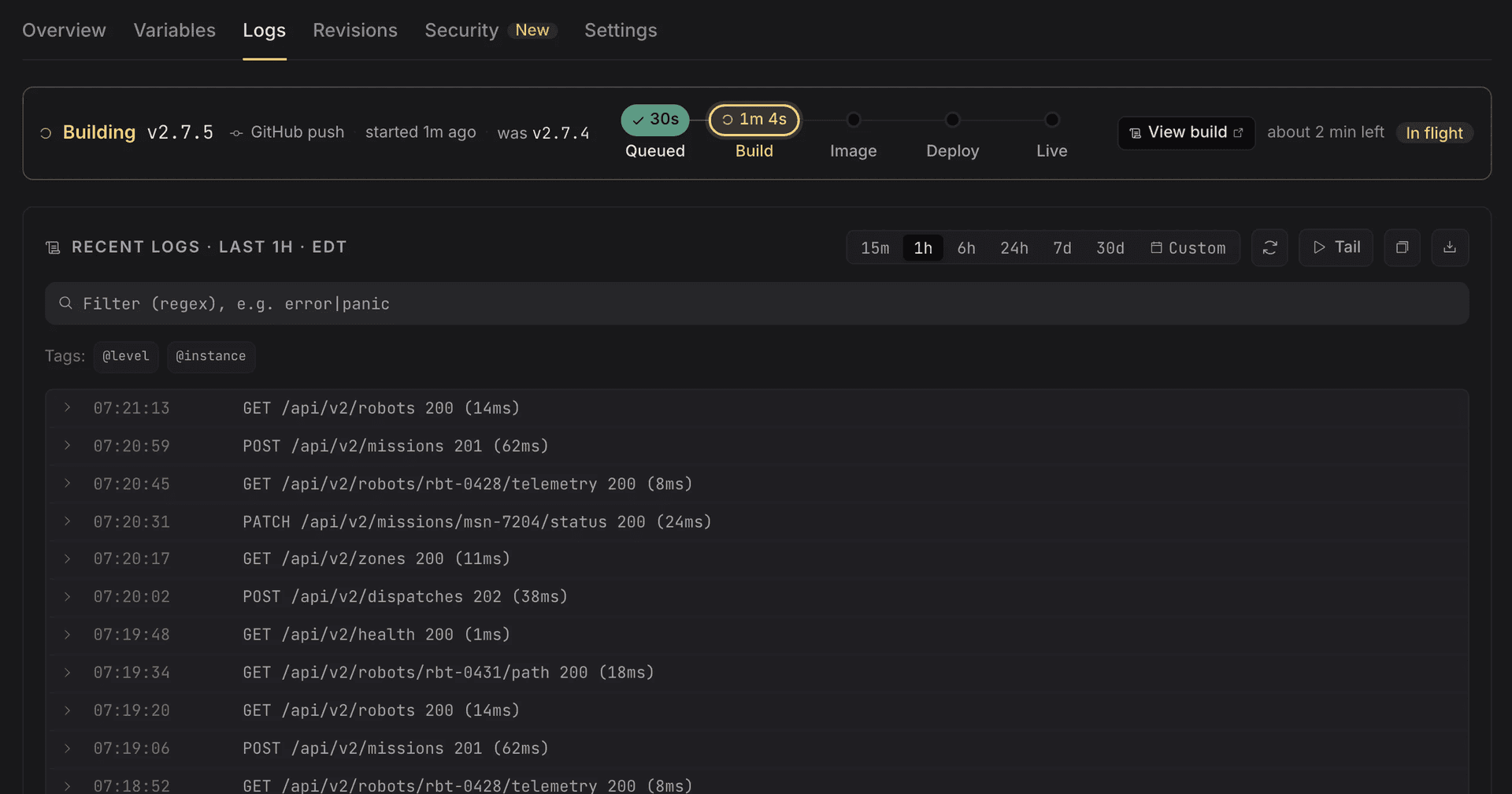Expand the 07:20:59 log entry

click(x=68, y=446)
